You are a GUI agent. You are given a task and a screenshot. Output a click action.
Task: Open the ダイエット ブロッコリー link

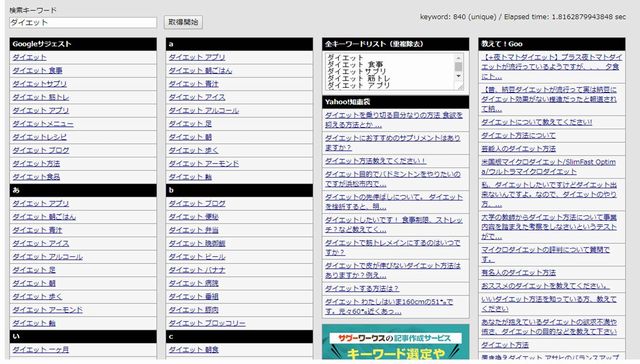207,323
